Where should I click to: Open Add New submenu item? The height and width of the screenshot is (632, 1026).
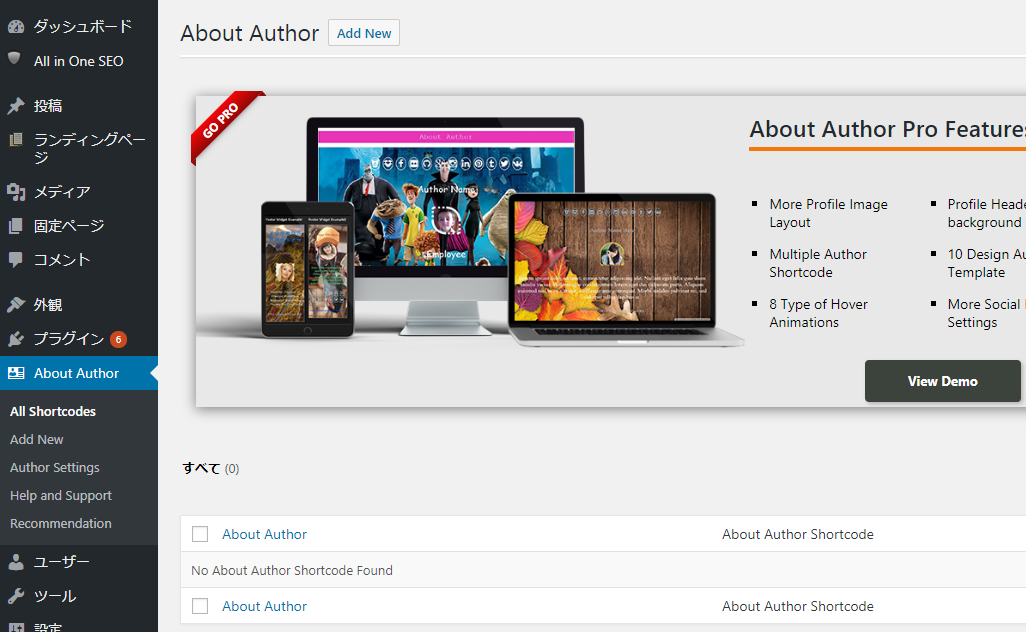[37, 440]
